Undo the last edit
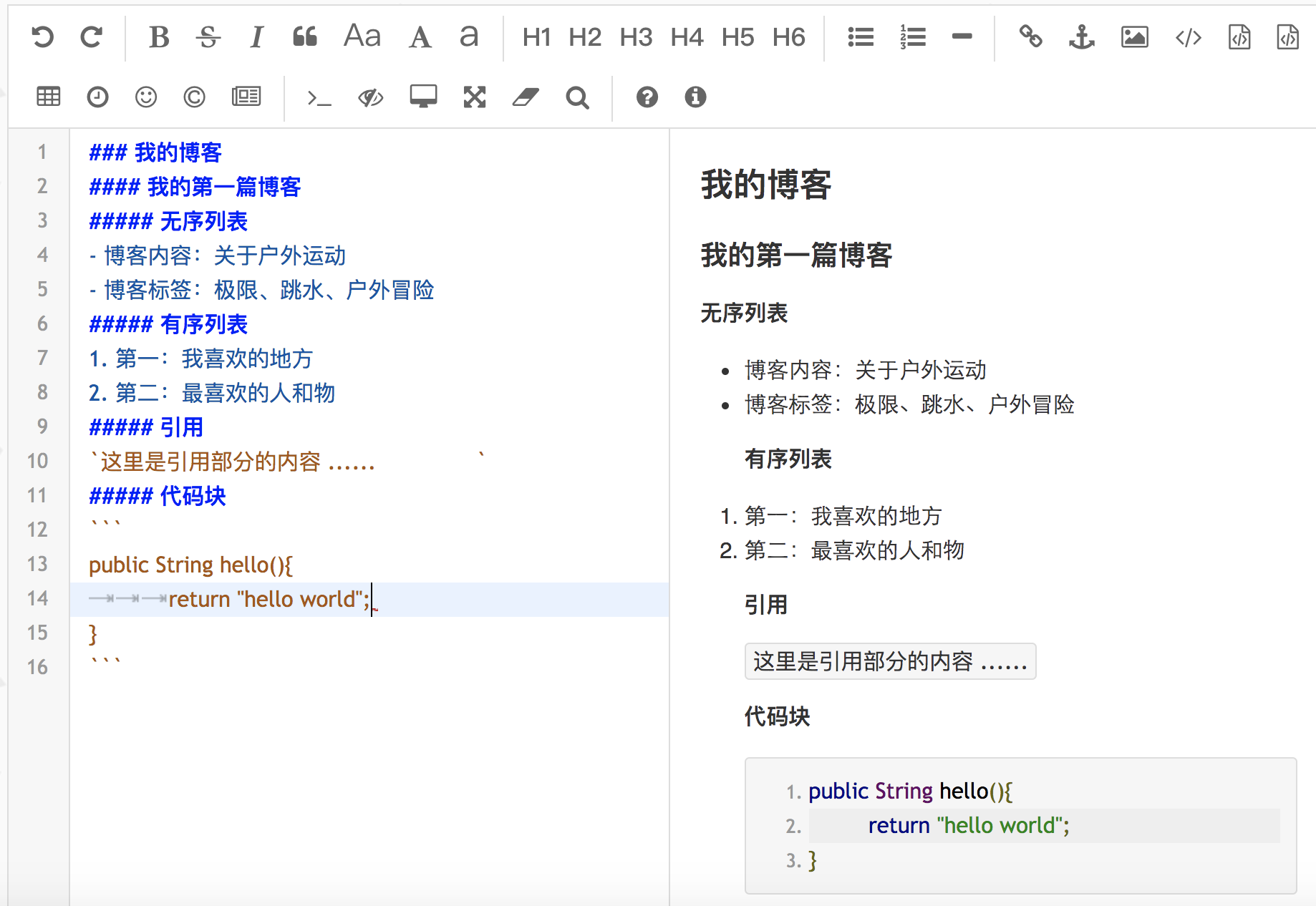The image size is (1316, 906). click(x=41, y=36)
